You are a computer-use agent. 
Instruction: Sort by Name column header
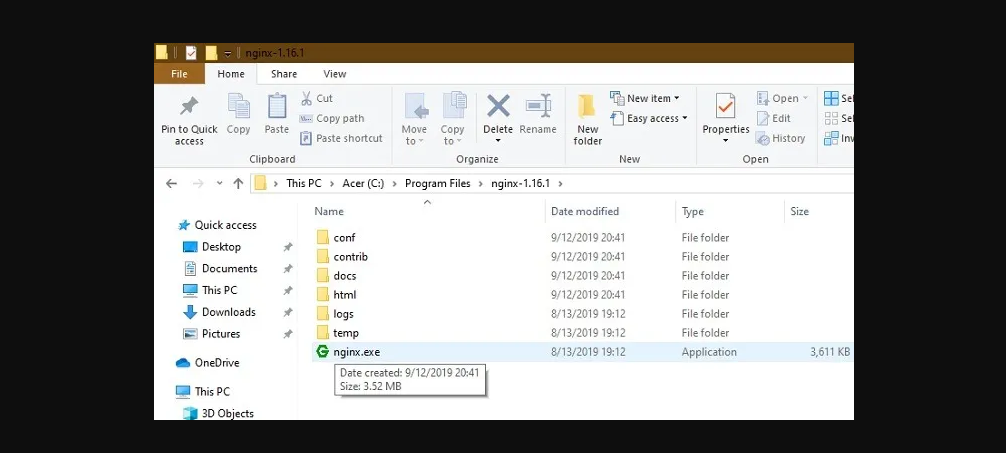tap(328, 211)
